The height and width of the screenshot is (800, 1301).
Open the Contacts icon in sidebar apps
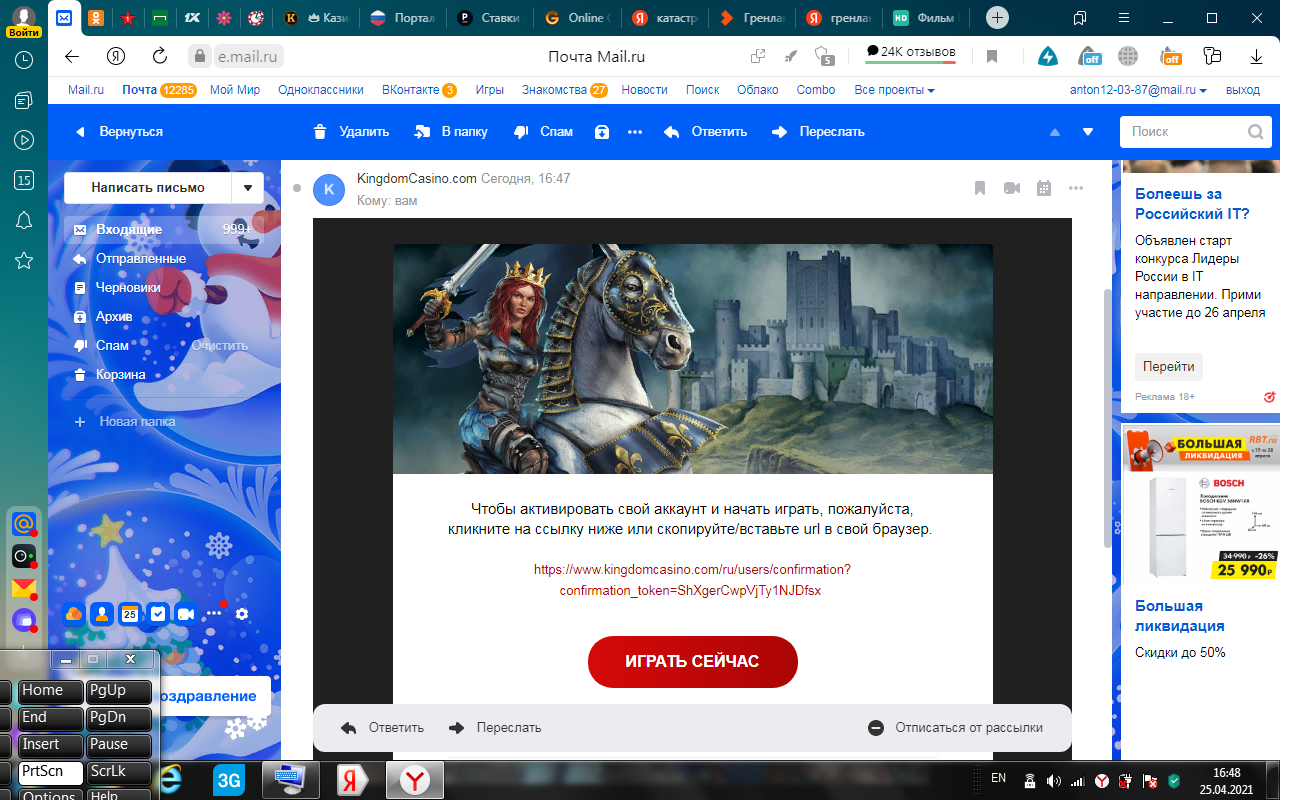click(x=101, y=614)
